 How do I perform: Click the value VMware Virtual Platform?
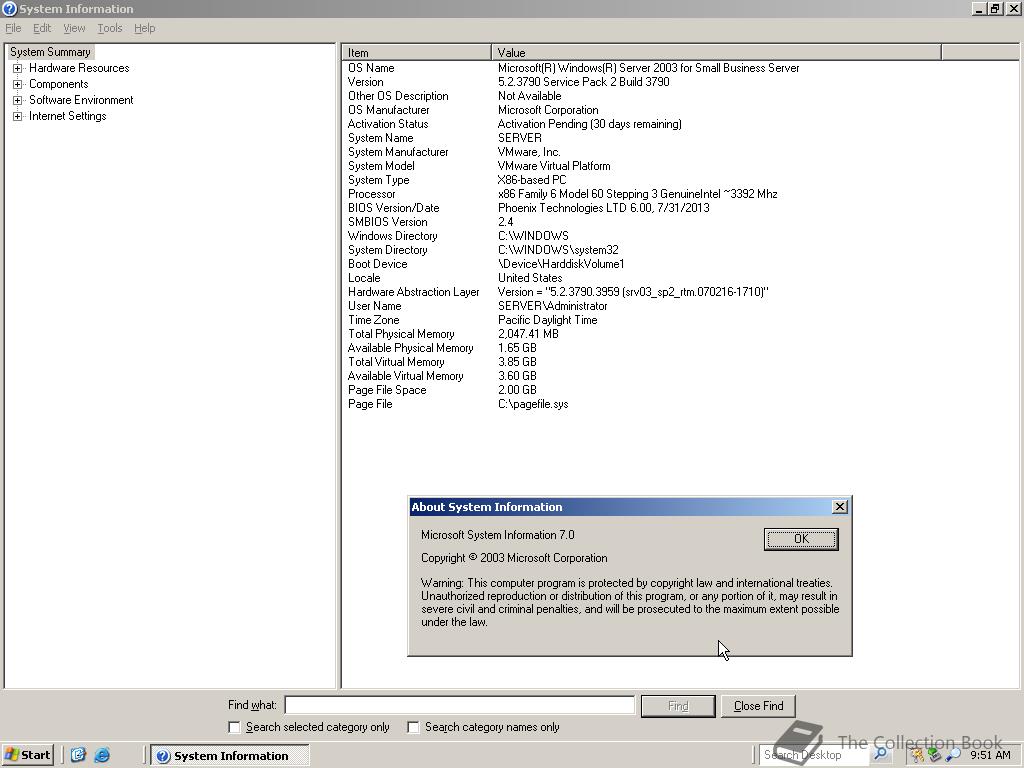coord(554,166)
